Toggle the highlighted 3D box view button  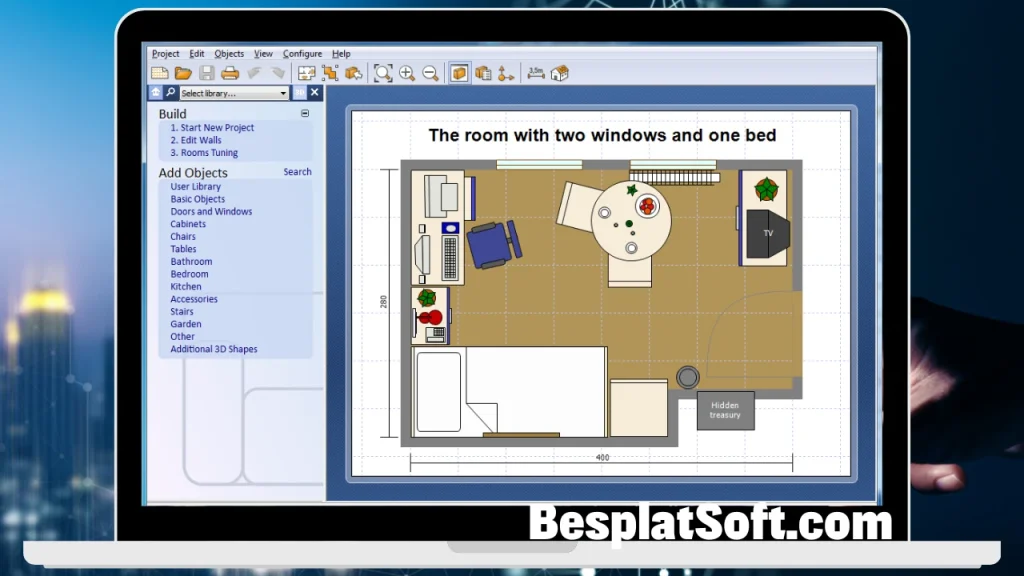(459, 73)
